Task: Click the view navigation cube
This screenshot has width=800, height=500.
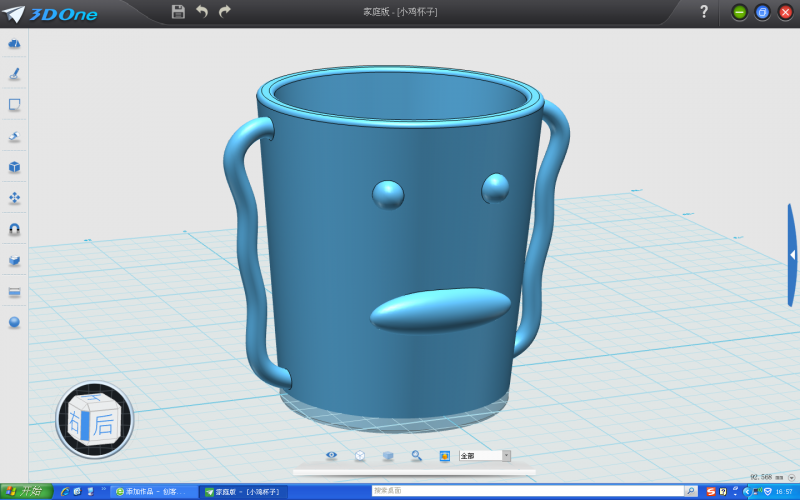Action: tap(95, 420)
